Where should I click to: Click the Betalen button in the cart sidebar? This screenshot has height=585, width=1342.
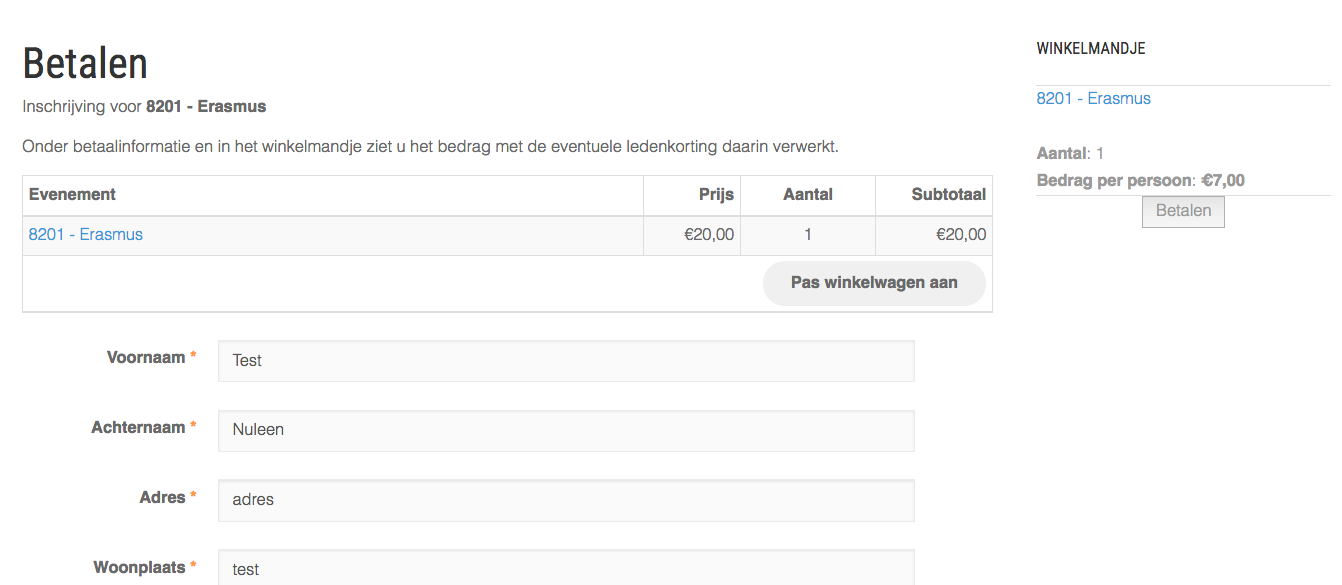click(x=1183, y=211)
